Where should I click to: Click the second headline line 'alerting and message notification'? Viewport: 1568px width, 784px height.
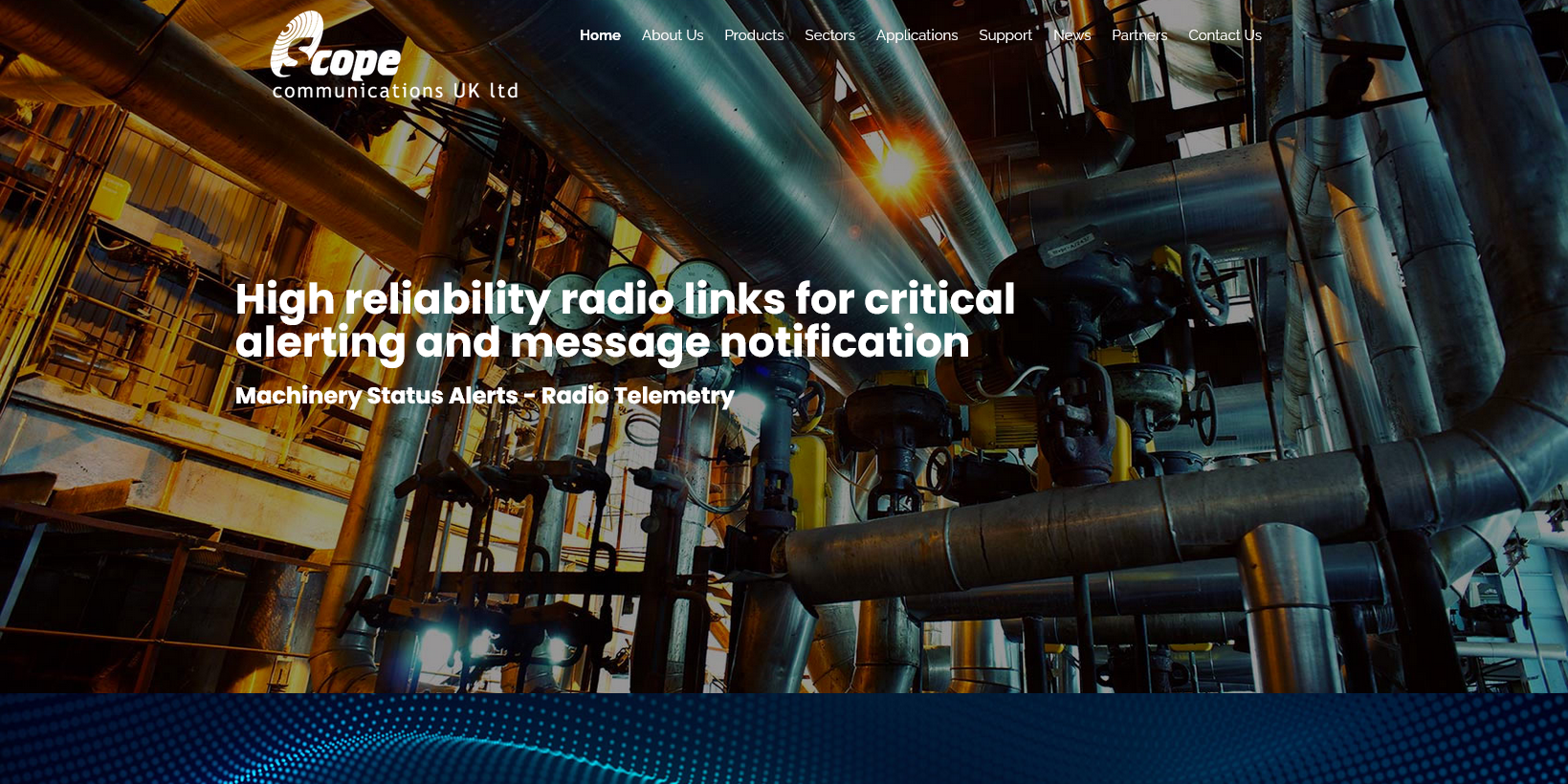602,342
